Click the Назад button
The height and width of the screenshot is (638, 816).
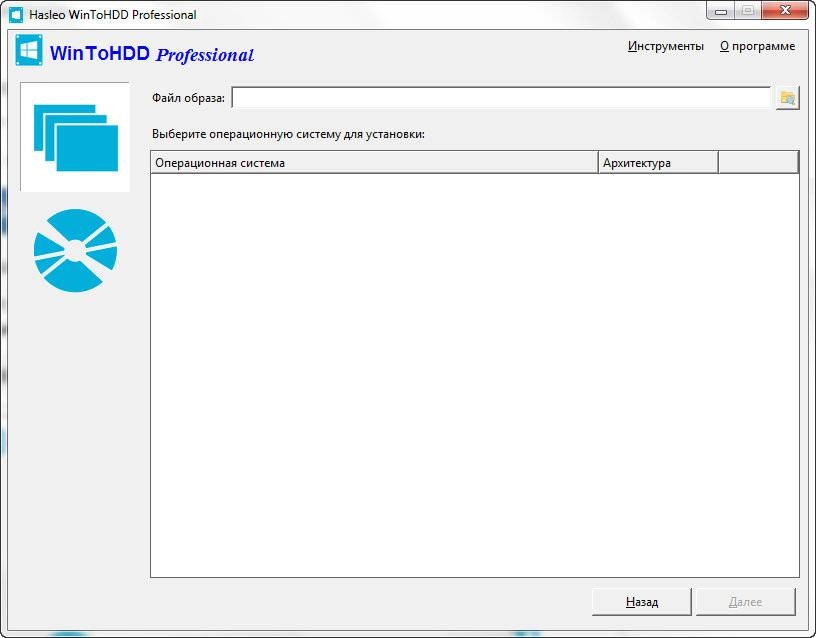642,602
